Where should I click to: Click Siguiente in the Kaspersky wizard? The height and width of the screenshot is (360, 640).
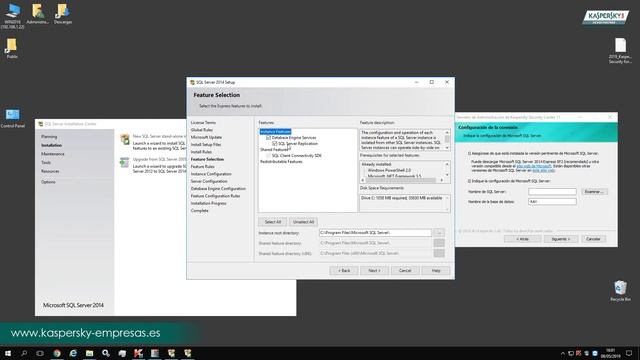pos(561,239)
